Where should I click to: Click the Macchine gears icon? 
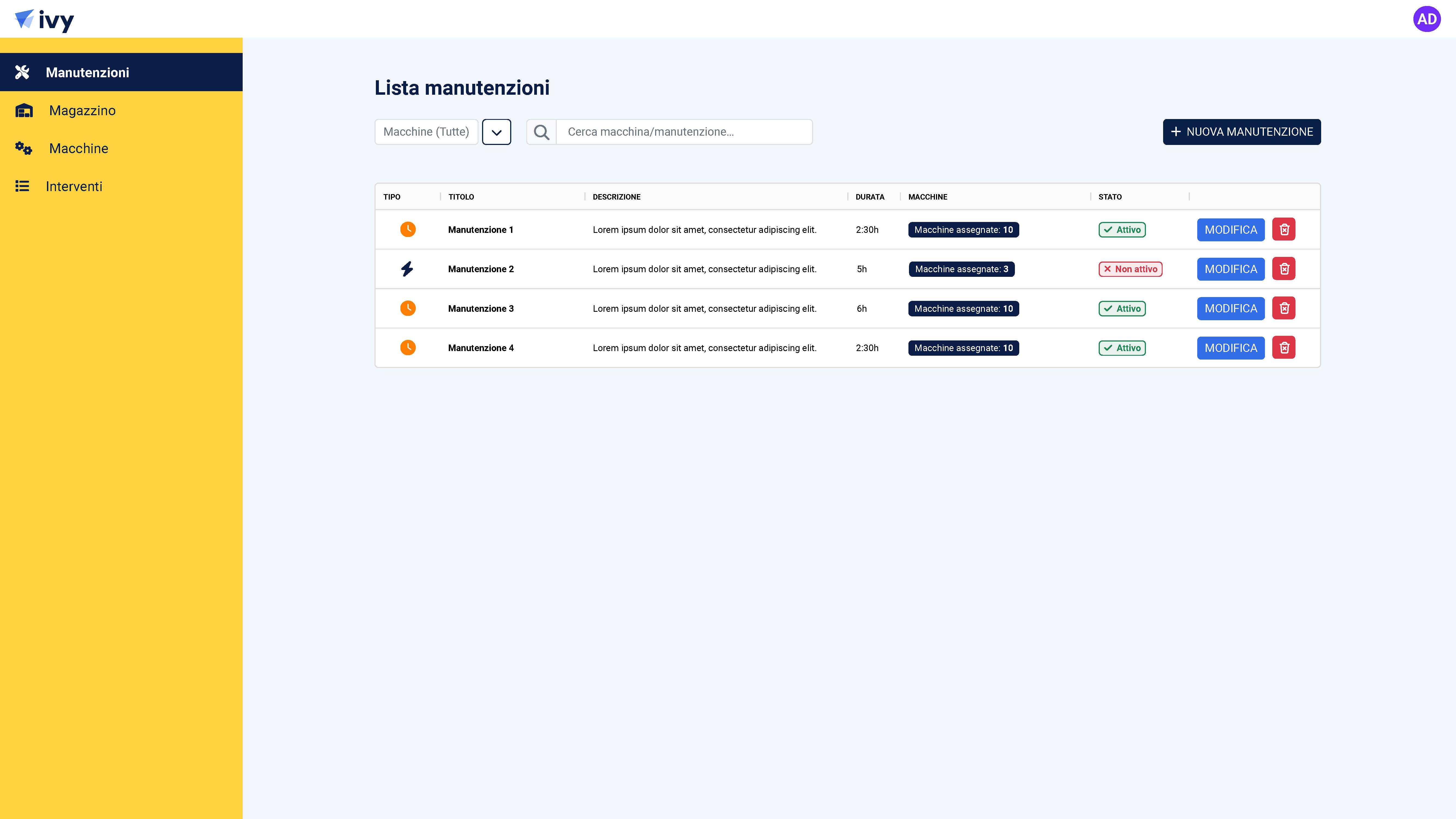coord(24,148)
